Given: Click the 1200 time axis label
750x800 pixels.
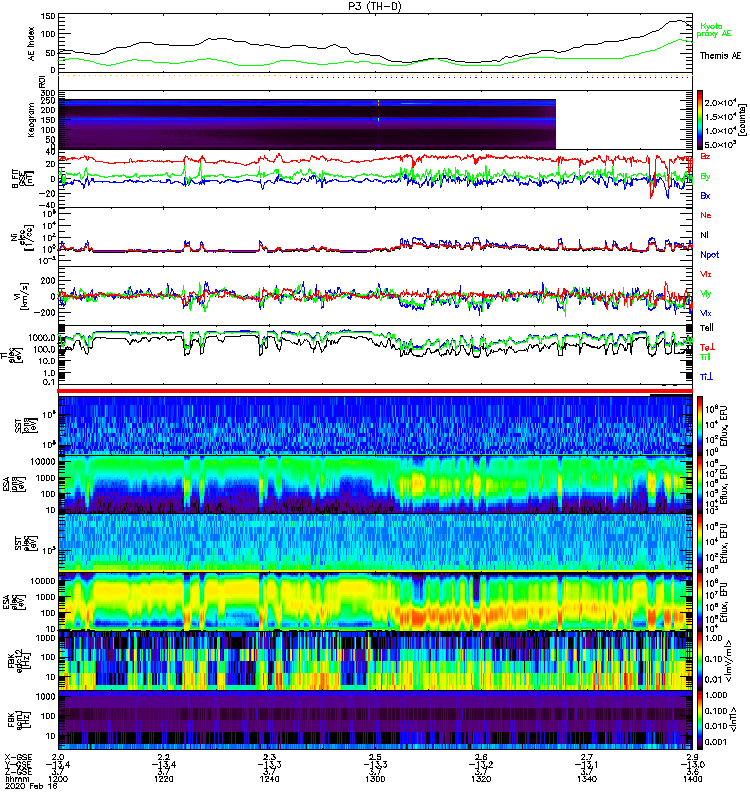Looking at the screenshot, I should click(58, 779).
